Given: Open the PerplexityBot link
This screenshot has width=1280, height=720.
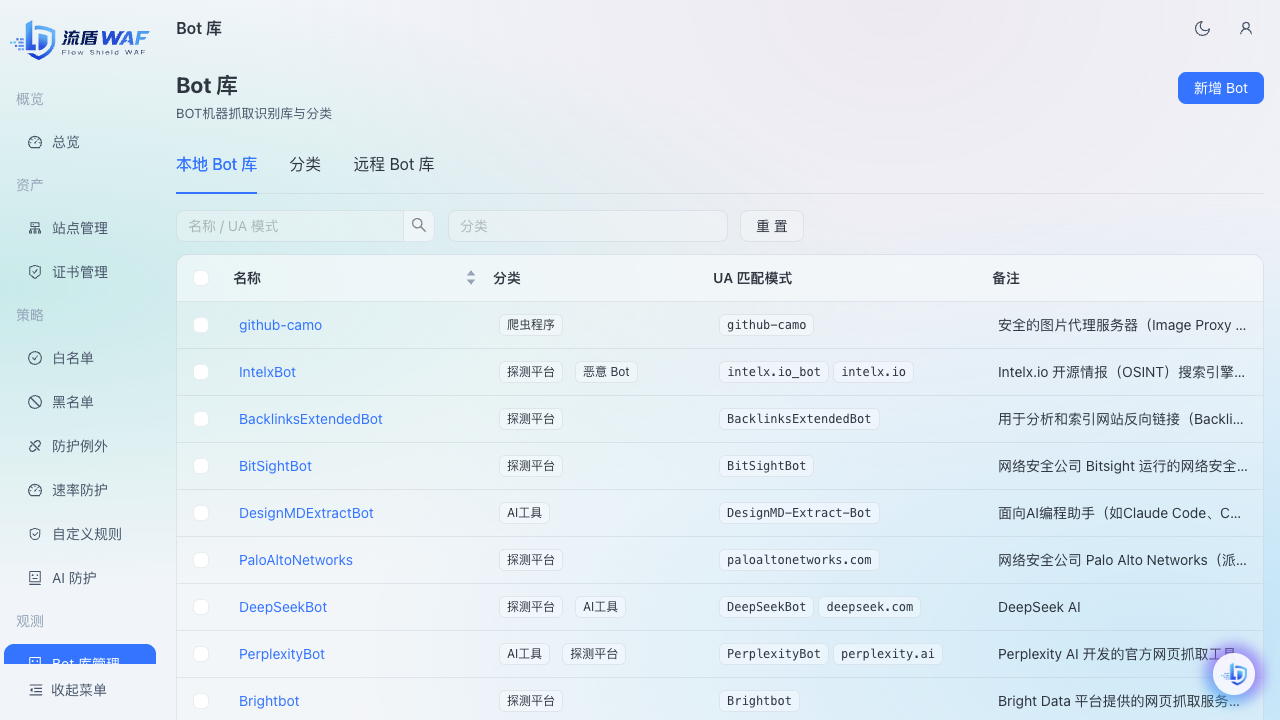Looking at the screenshot, I should (x=282, y=654).
